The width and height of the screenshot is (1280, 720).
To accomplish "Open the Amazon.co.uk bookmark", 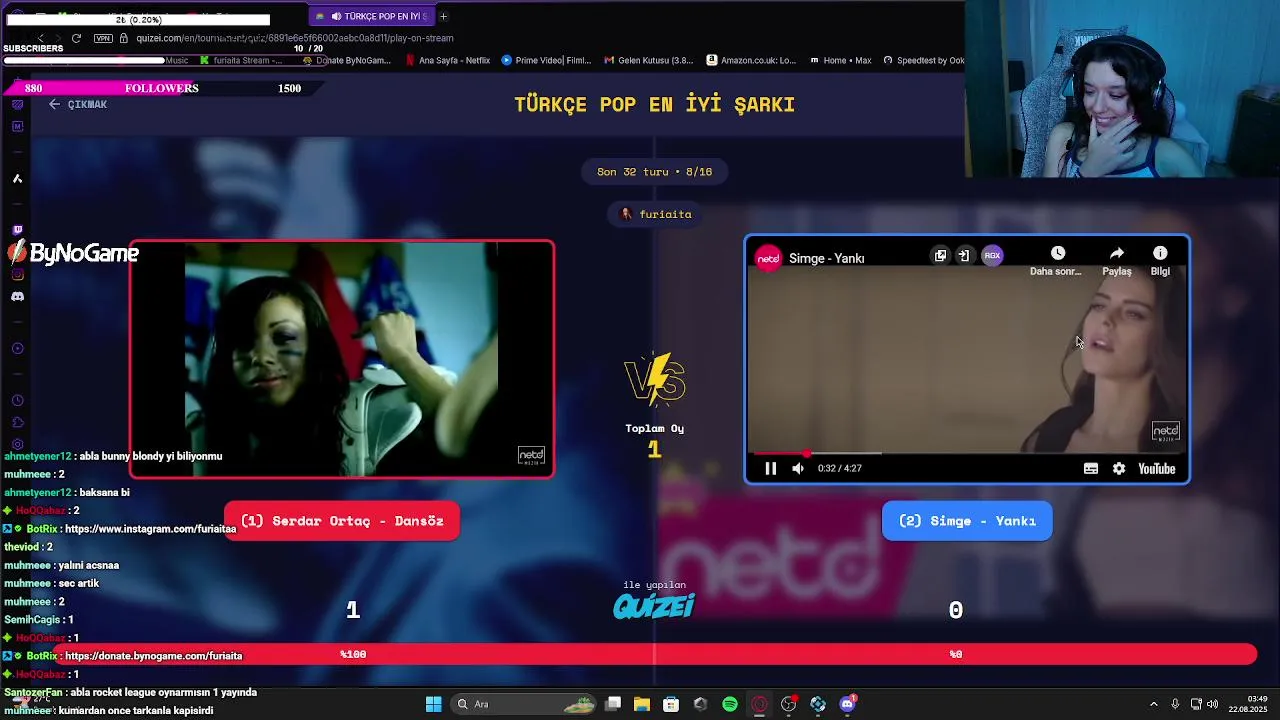I will tap(751, 60).
